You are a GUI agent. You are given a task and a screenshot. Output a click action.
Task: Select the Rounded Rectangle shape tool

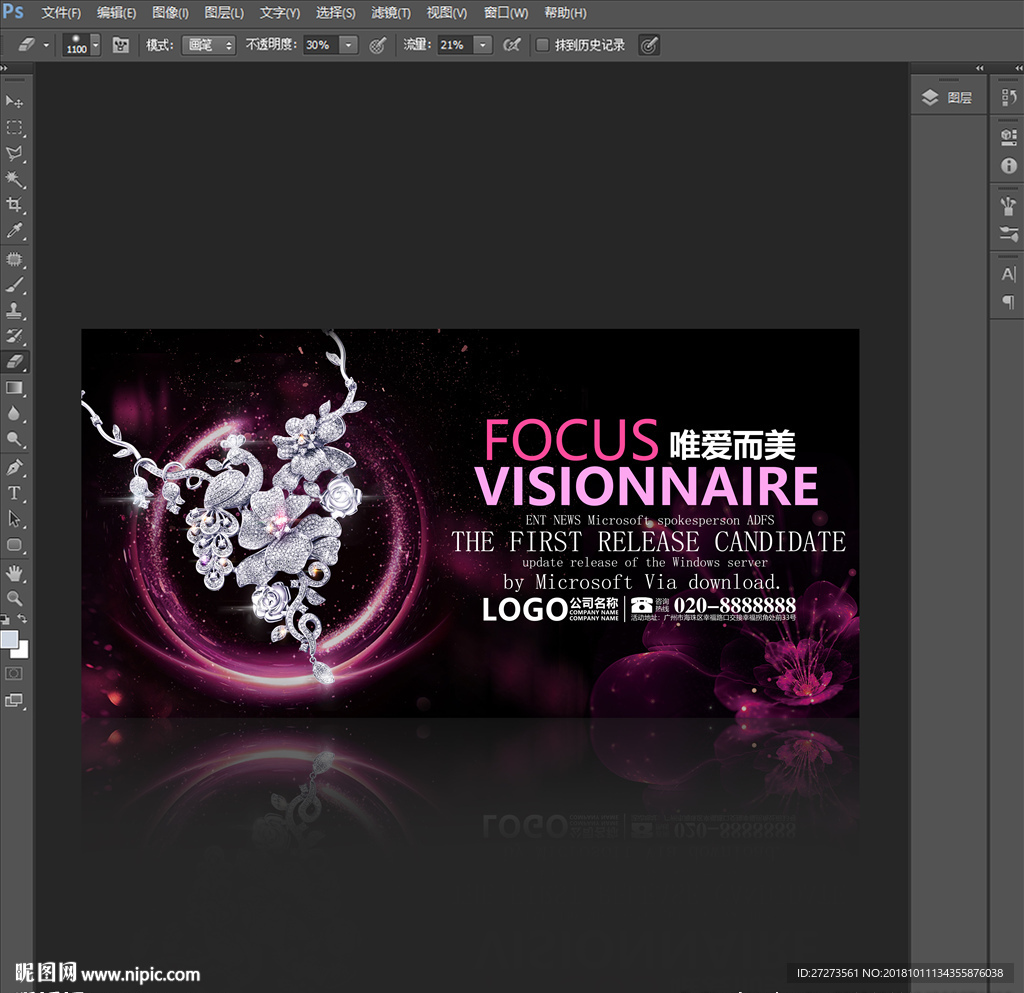coord(14,544)
